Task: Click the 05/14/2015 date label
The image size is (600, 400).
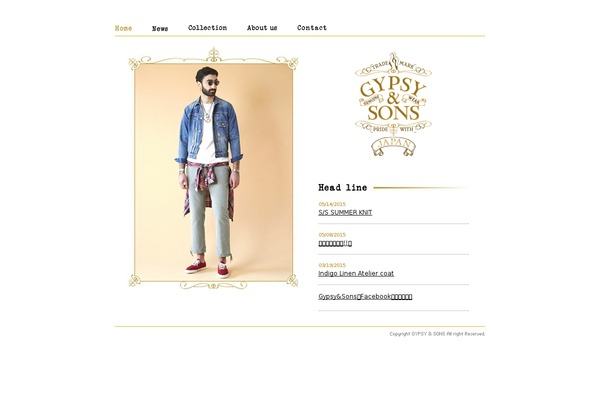Action: (332, 204)
